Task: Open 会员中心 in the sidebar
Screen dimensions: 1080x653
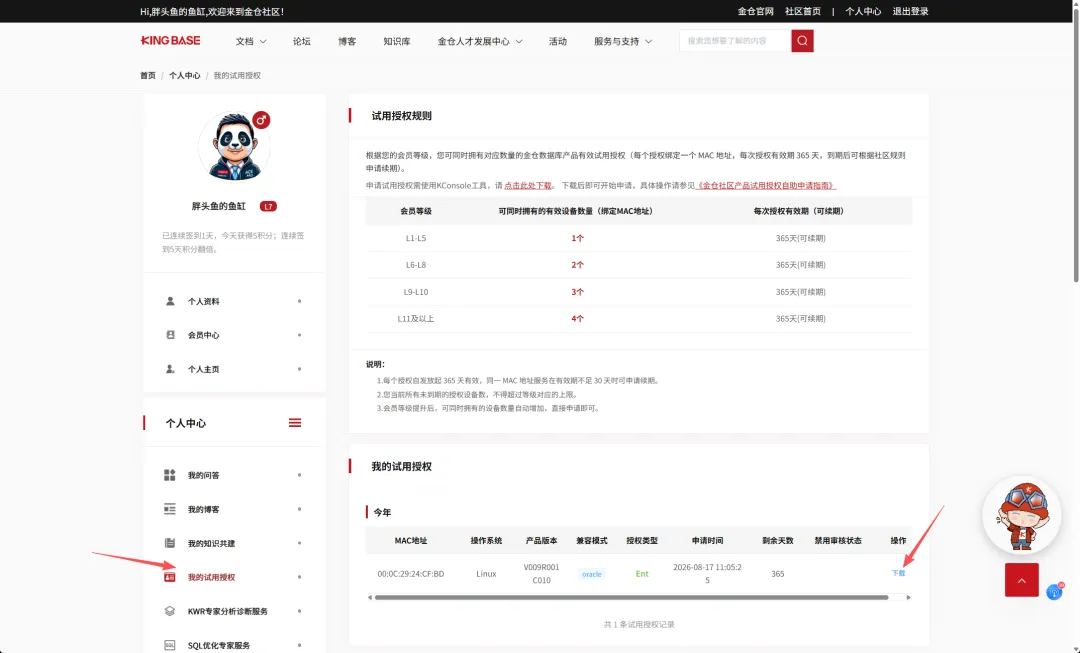Action: point(204,335)
